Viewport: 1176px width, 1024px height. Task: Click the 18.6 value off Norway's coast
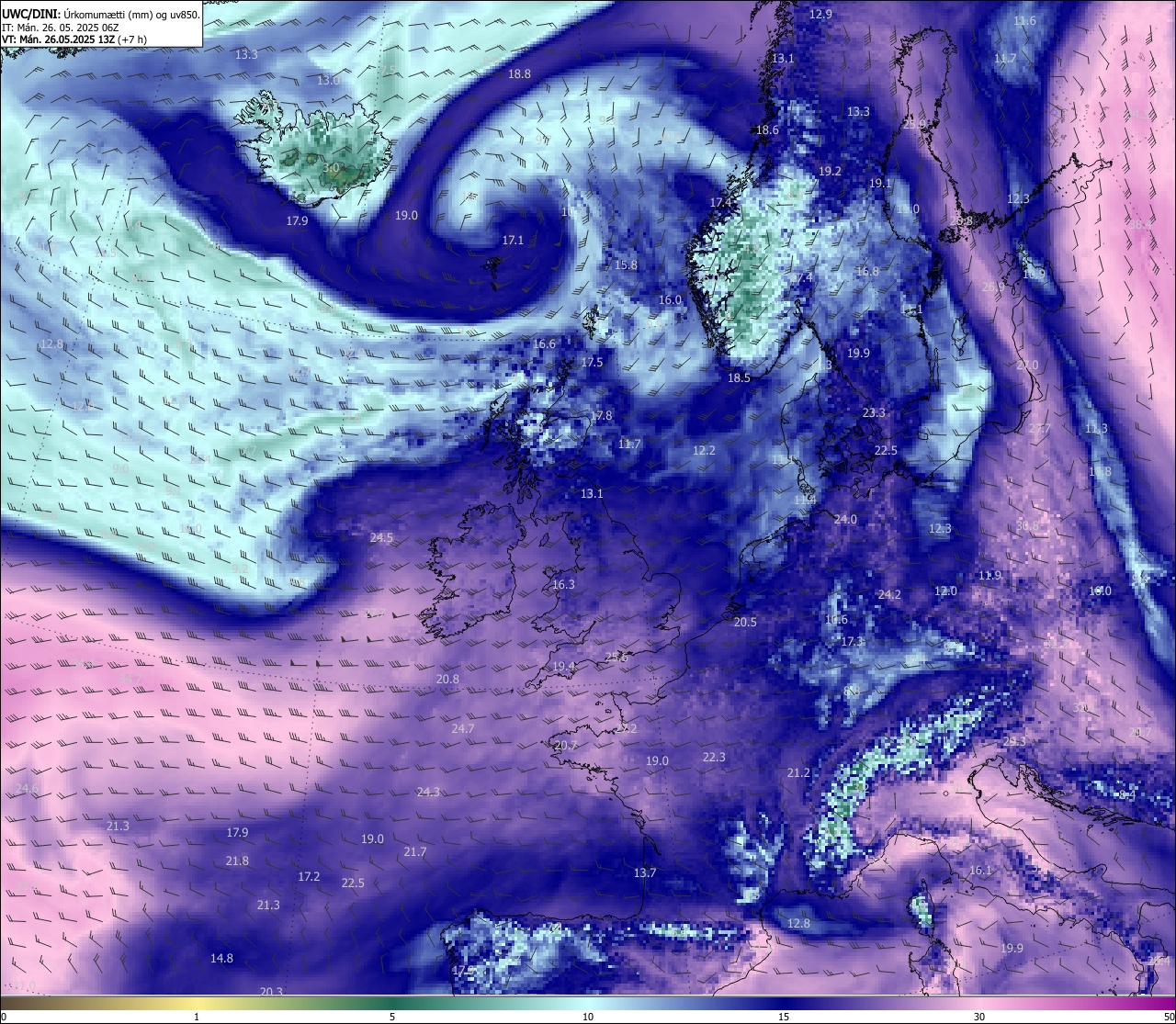coord(767,130)
